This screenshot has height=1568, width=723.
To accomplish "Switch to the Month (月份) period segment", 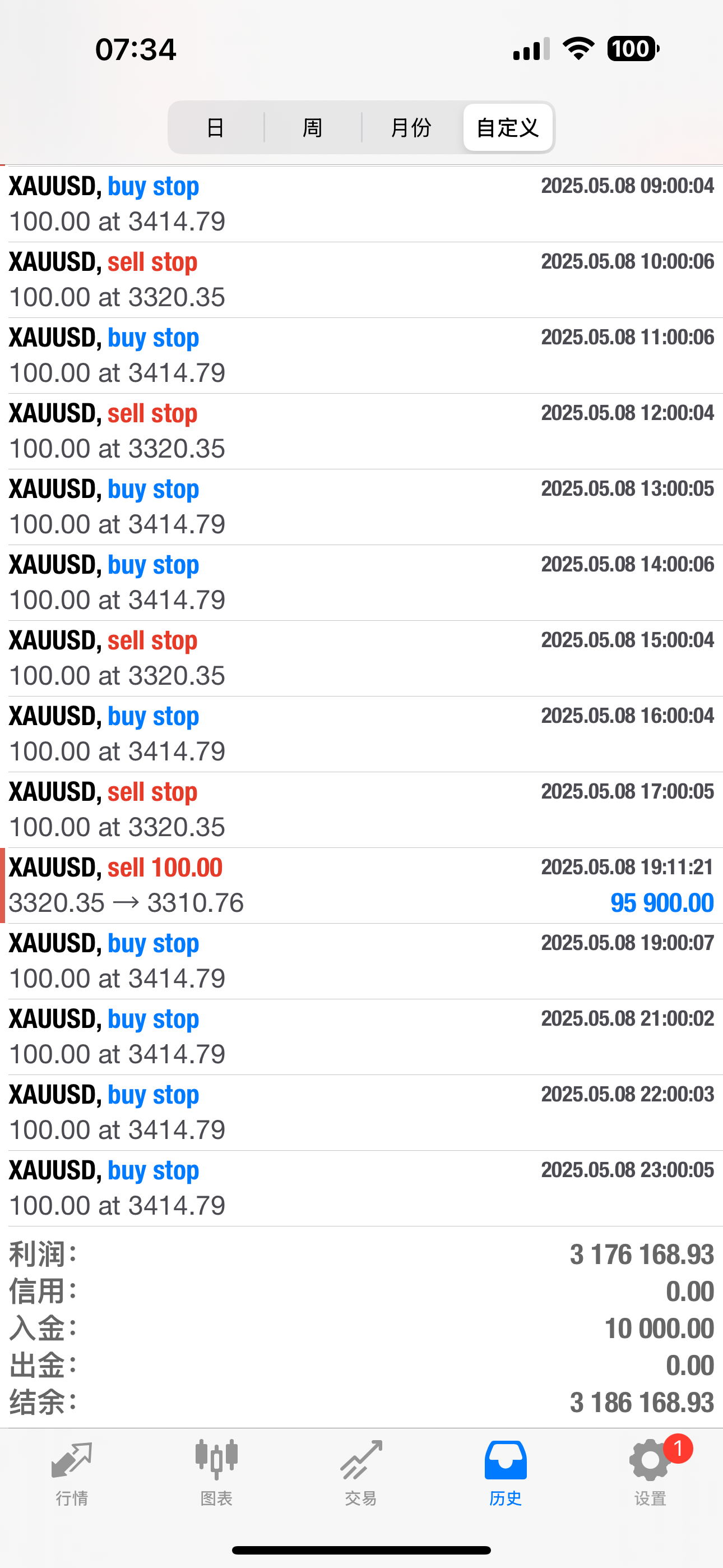I will [411, 127].
